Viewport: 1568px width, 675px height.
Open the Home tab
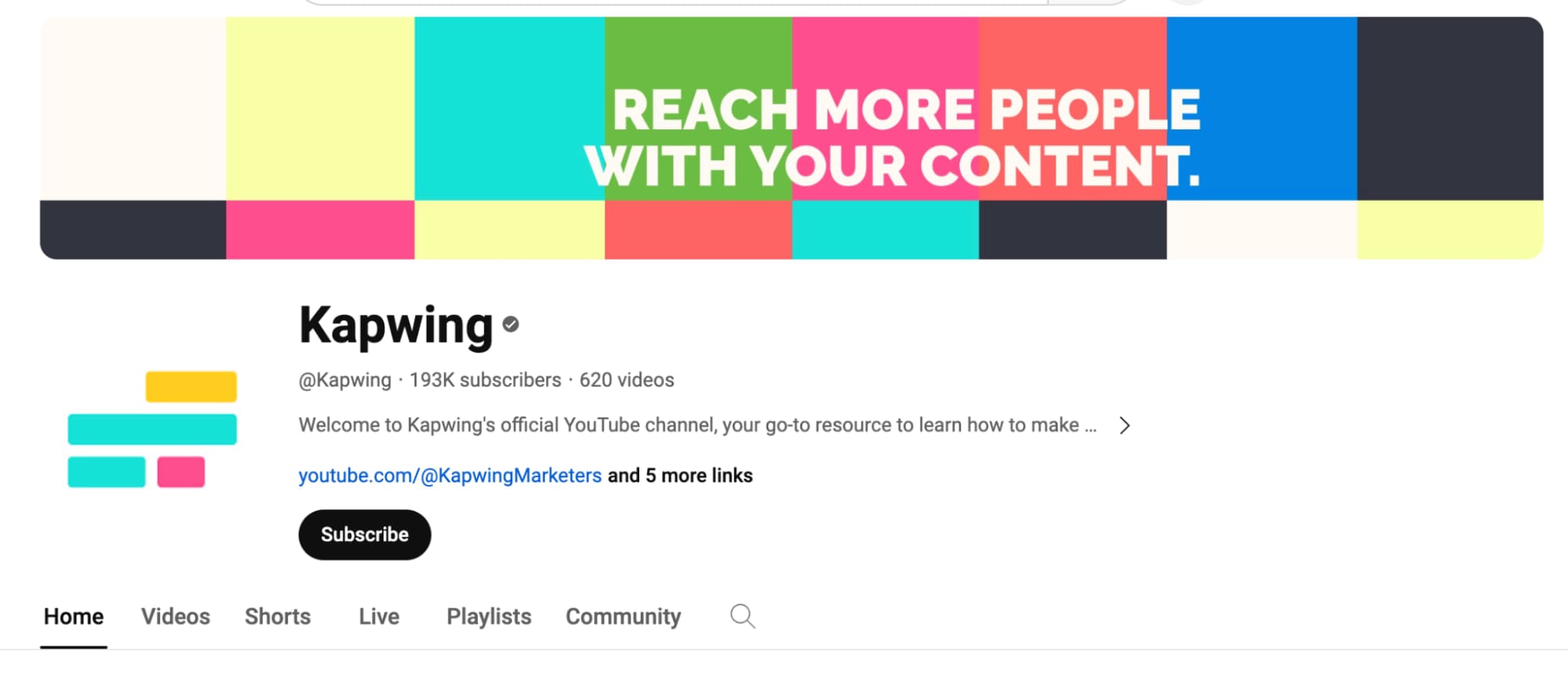[74, 617]
